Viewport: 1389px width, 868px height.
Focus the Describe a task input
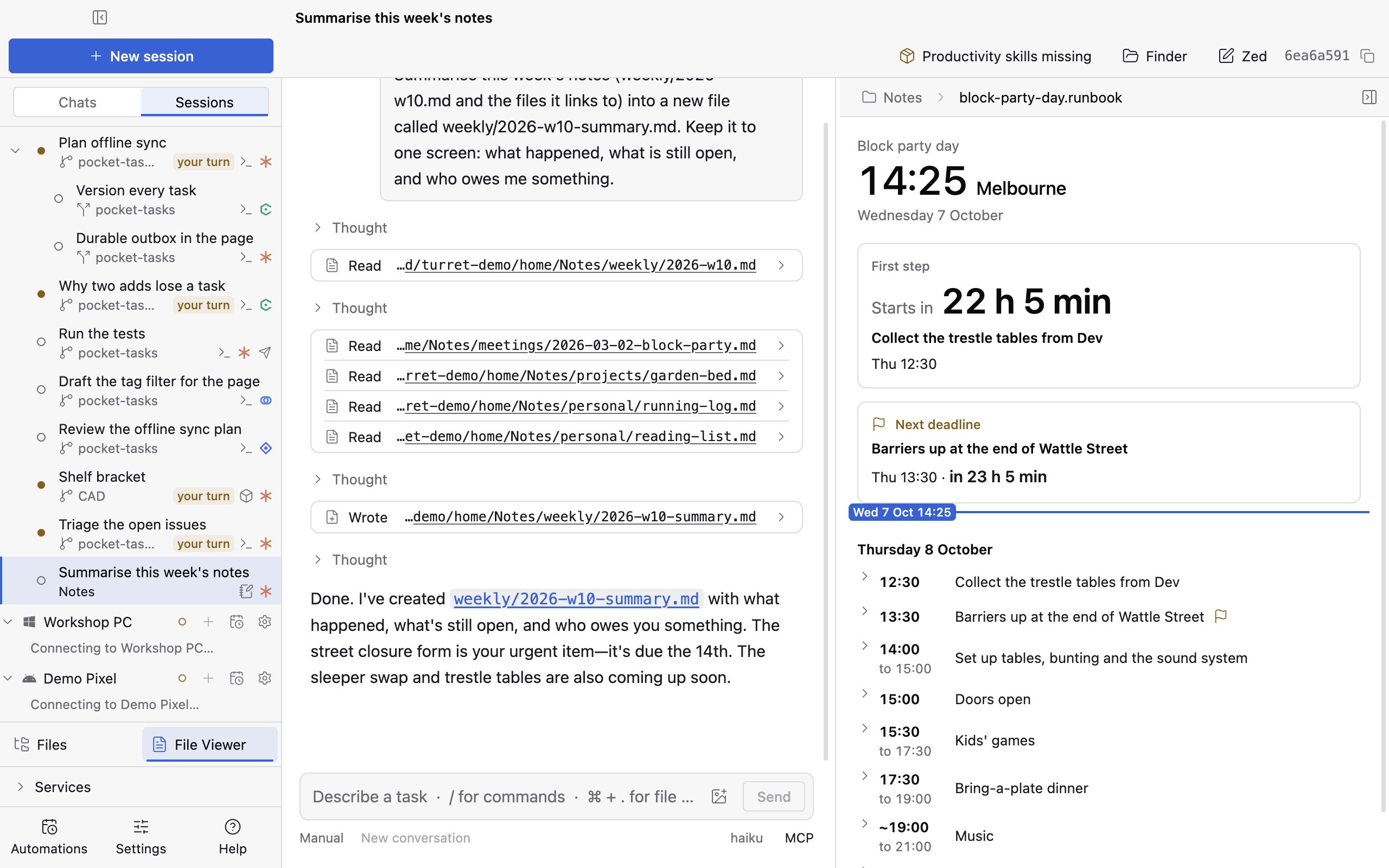(x=504, y=796)
